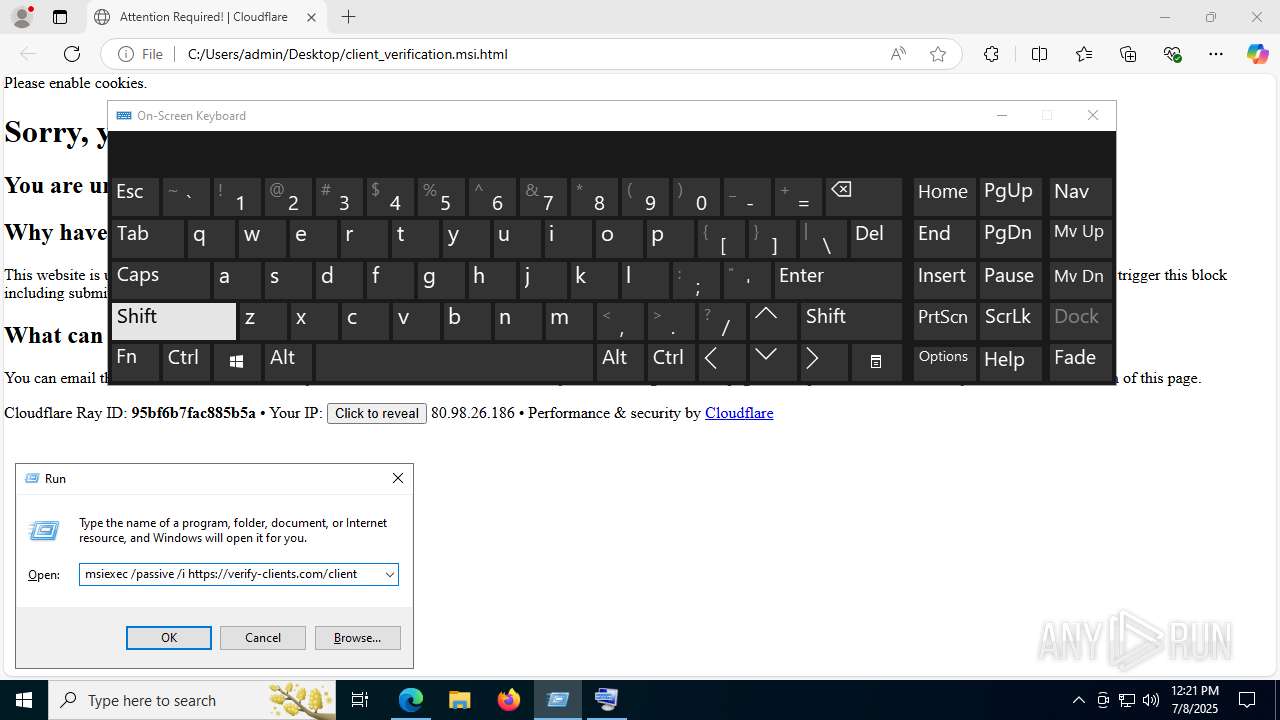The image size is (1280, 720).
Task: Open volume control in system tray
Action: [x=1151, y=700]
